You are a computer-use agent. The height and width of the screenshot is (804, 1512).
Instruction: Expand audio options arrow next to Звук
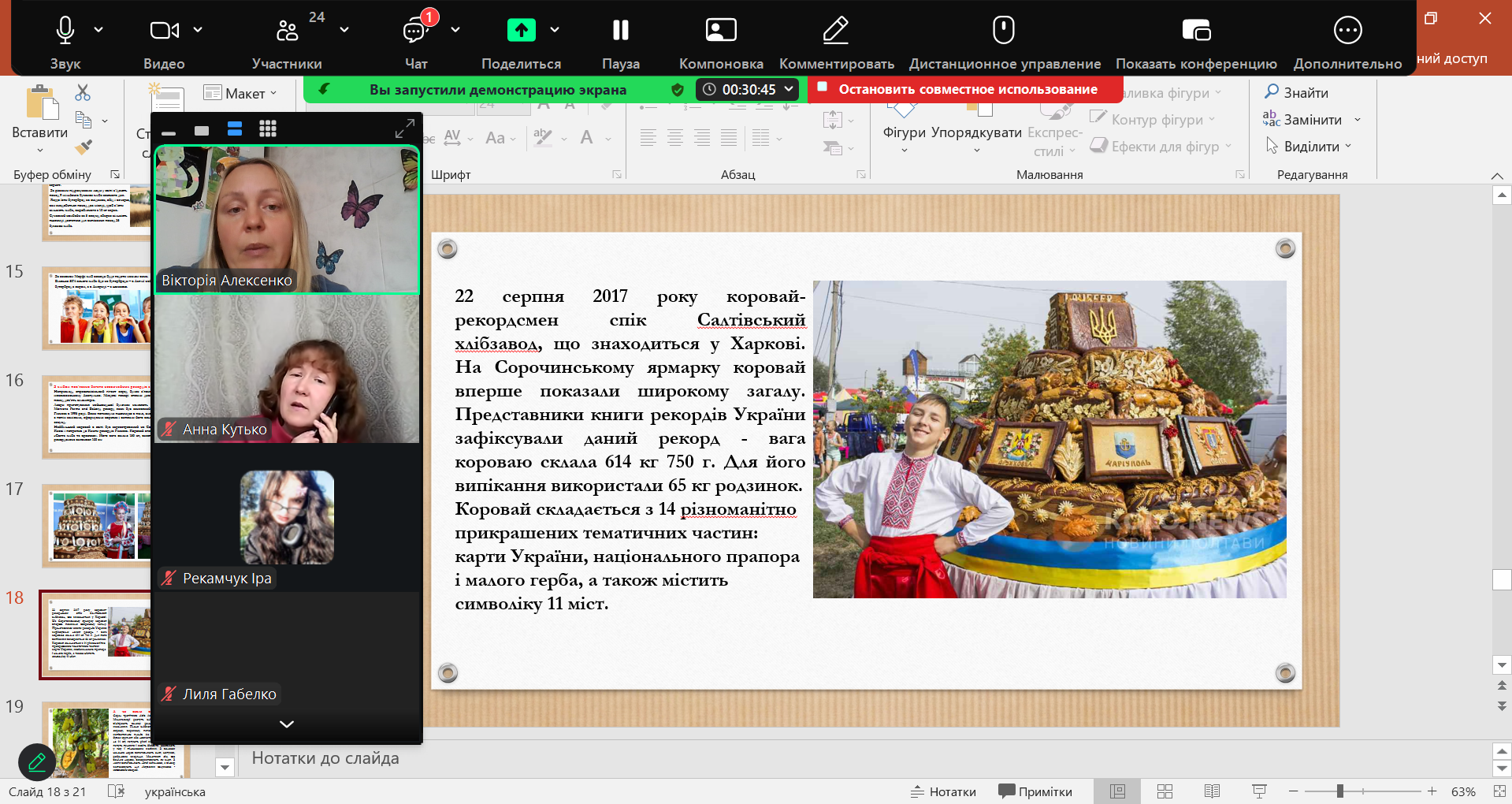(x=98, y=30)
